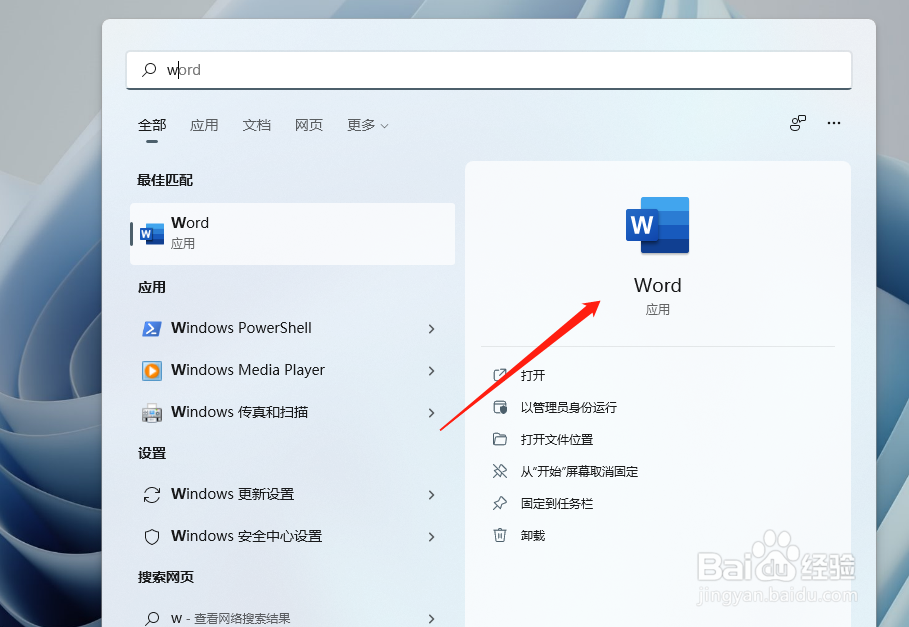Click the magnifier icon in search box
The width and height of the screenshot is (909, 627).
click(x=149, y=70)
